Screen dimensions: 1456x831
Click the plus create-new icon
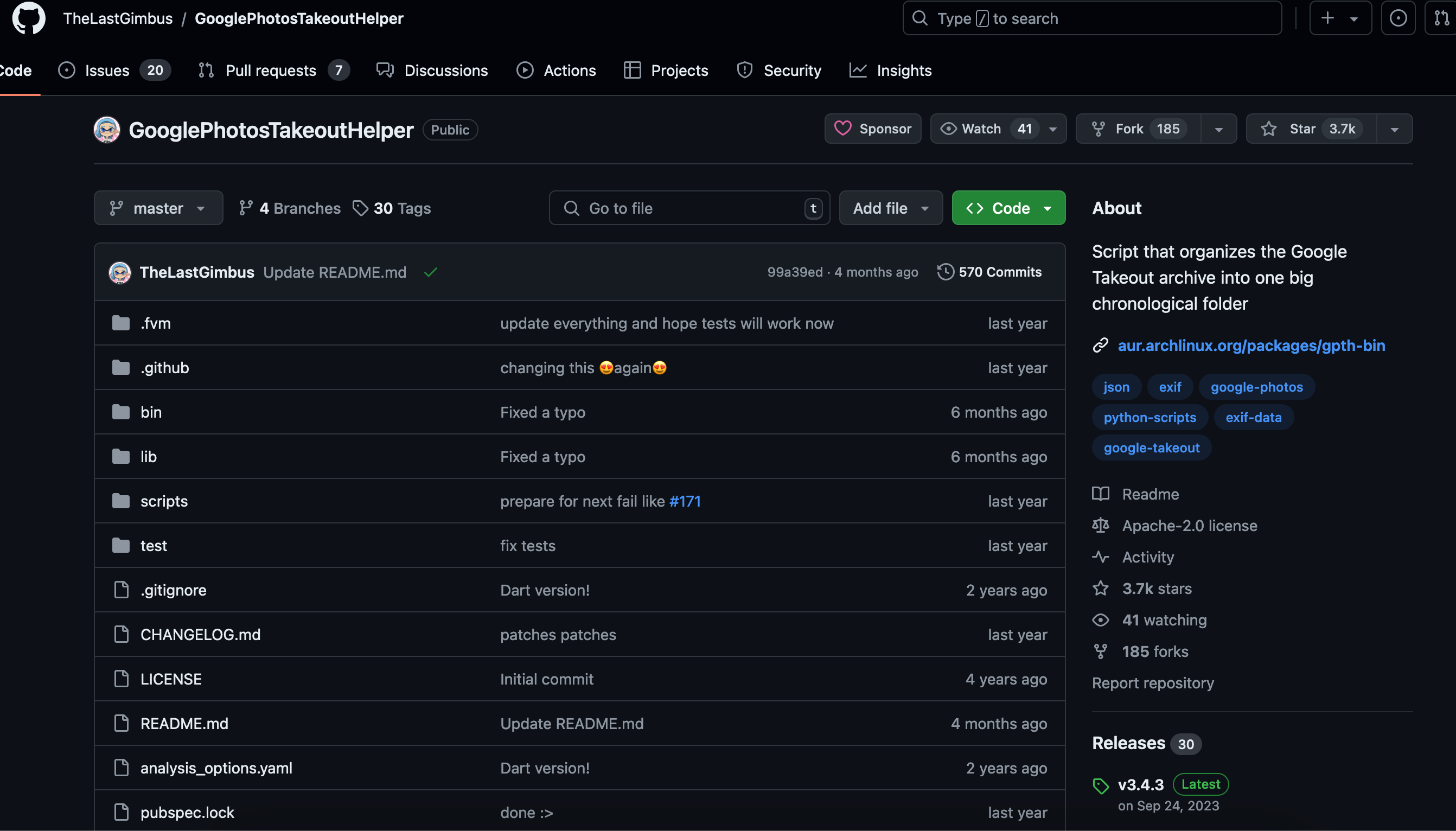[x=1327, y=18]
